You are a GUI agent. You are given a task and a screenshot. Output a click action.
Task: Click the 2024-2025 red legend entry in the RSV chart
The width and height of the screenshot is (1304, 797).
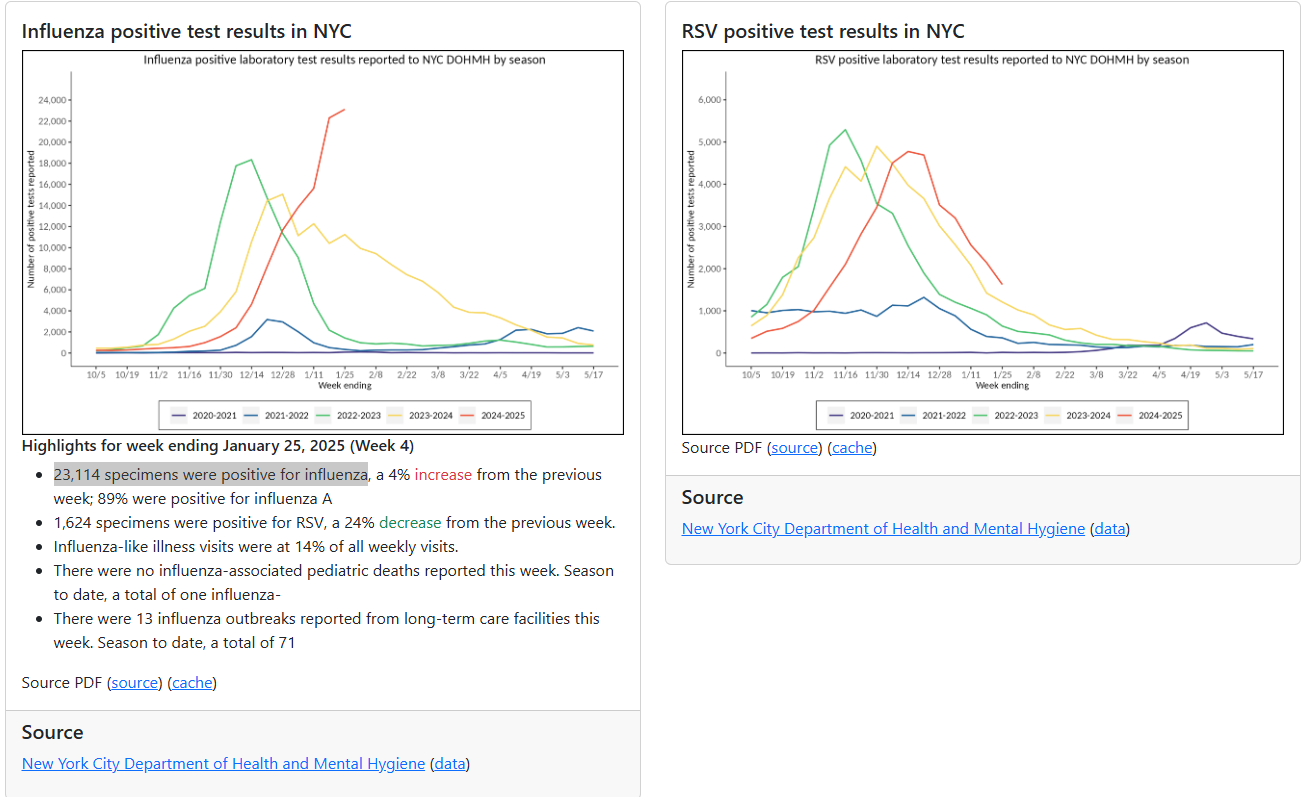pyautogui.click(x=1153, y=415)
